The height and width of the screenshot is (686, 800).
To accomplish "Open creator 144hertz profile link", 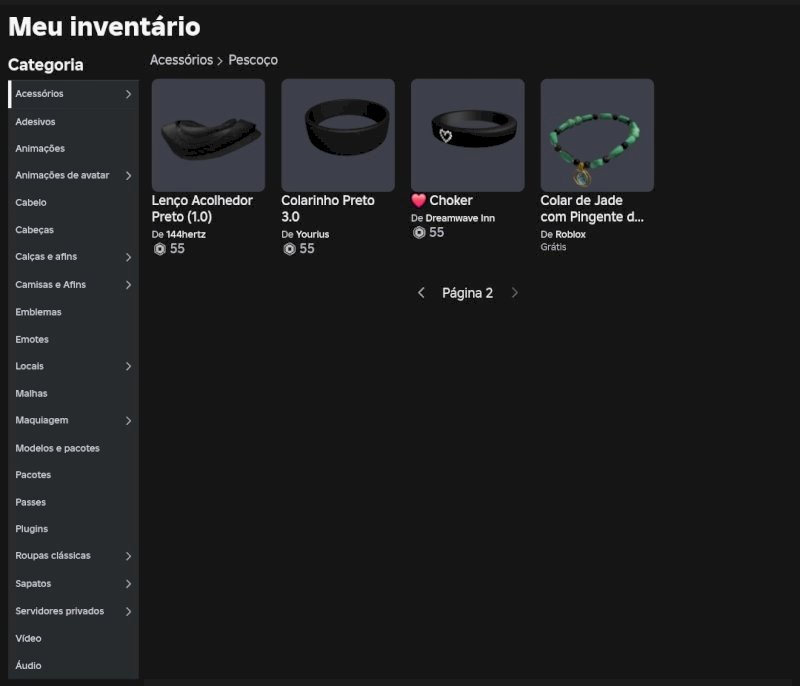I will [186, 235].
